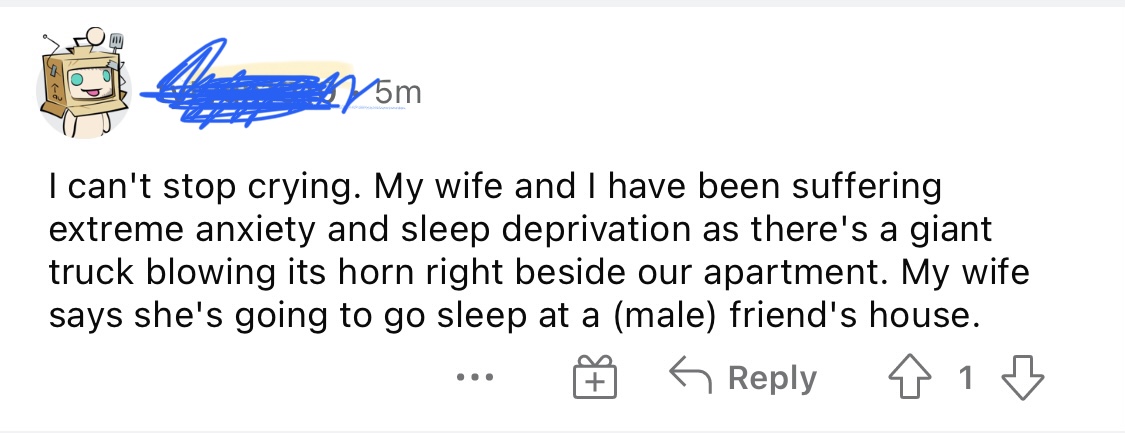
Task: Downvote the truck horn comment
Action: pyautogui.click(x=1021, y=379)
